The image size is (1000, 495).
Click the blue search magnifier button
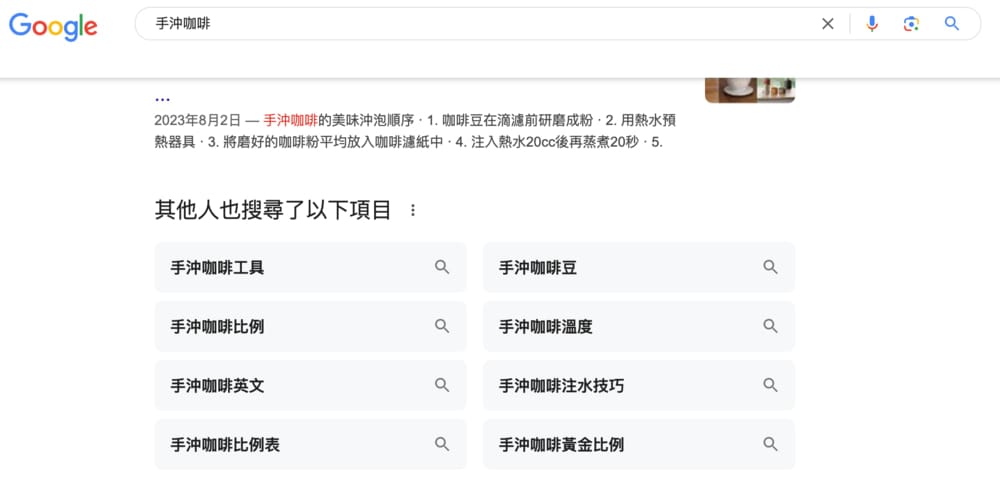[x=952, y=24]
